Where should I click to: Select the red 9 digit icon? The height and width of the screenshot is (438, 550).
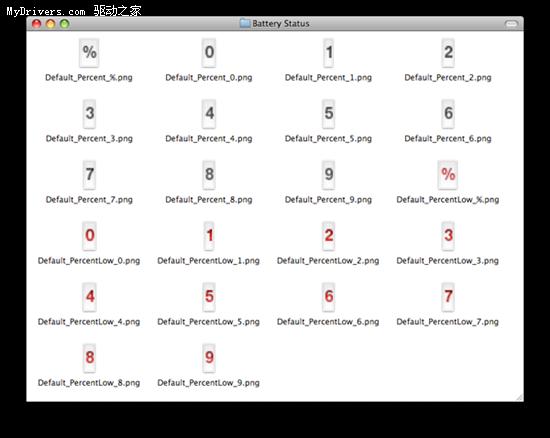click(209, 358)
